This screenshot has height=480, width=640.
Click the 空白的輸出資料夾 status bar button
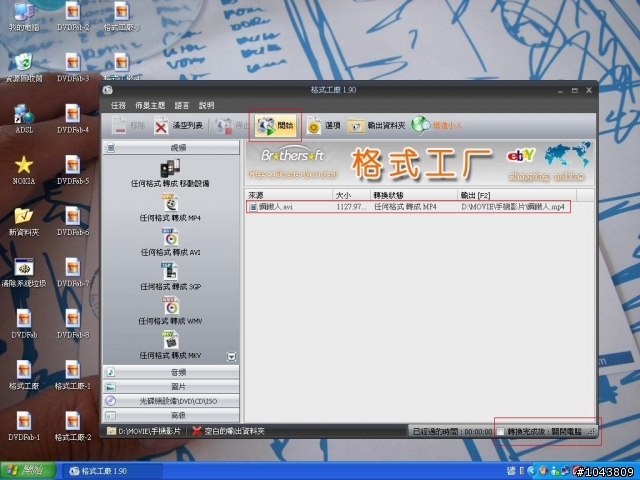tap(229, 431)
